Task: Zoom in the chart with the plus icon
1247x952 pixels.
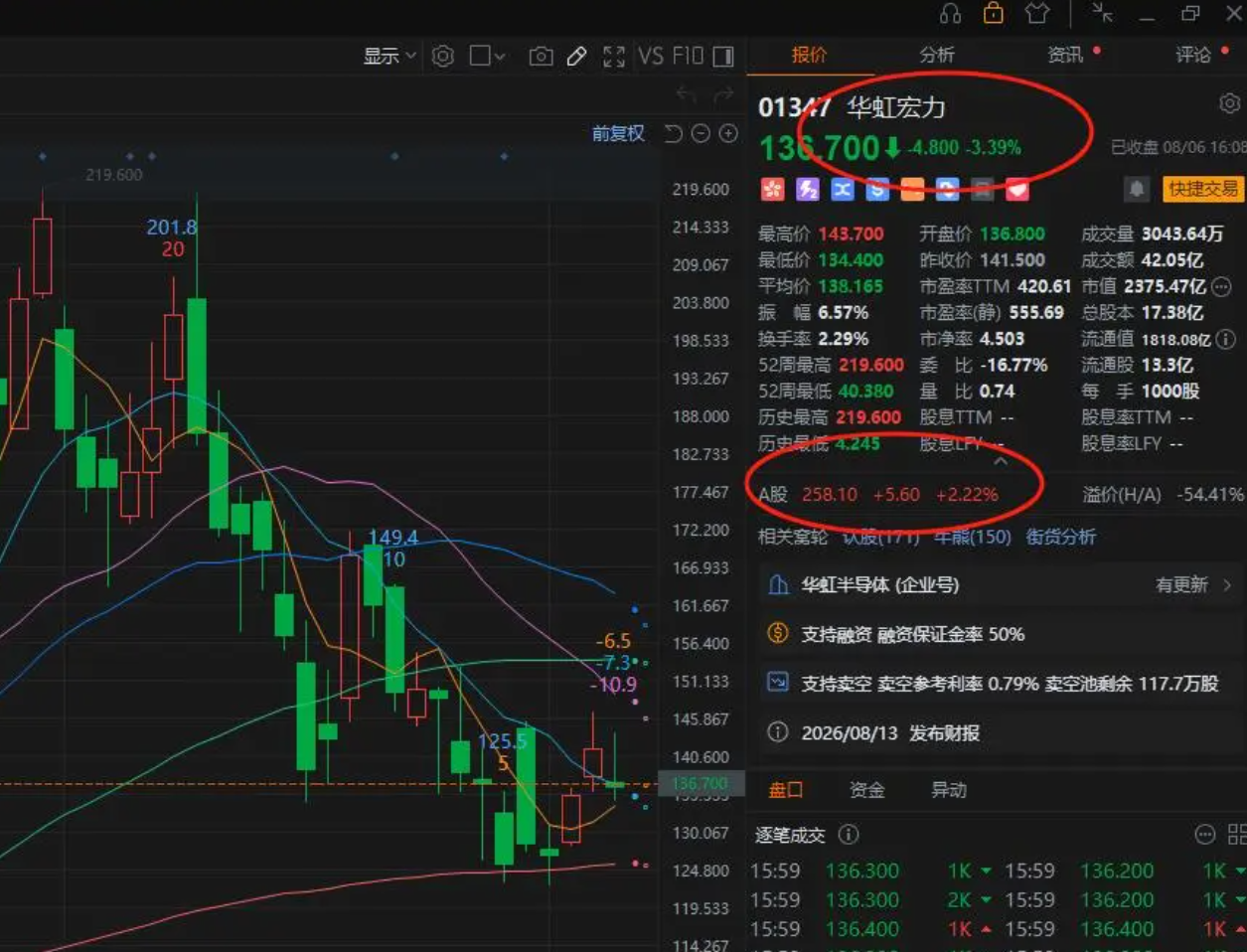Action: click(x=728, y=133)
